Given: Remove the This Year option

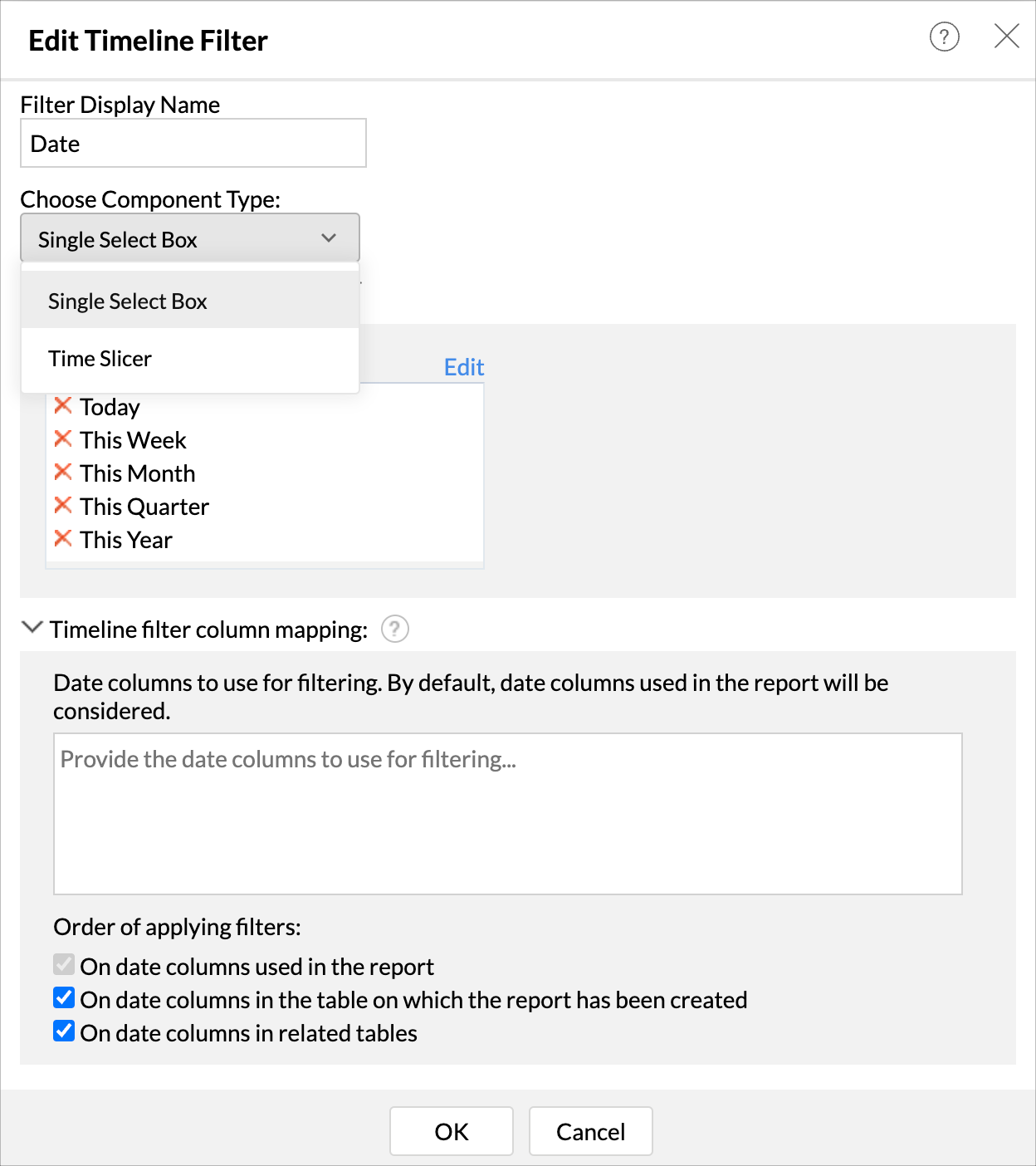Looking at the screenshot, I should [63, 539].
